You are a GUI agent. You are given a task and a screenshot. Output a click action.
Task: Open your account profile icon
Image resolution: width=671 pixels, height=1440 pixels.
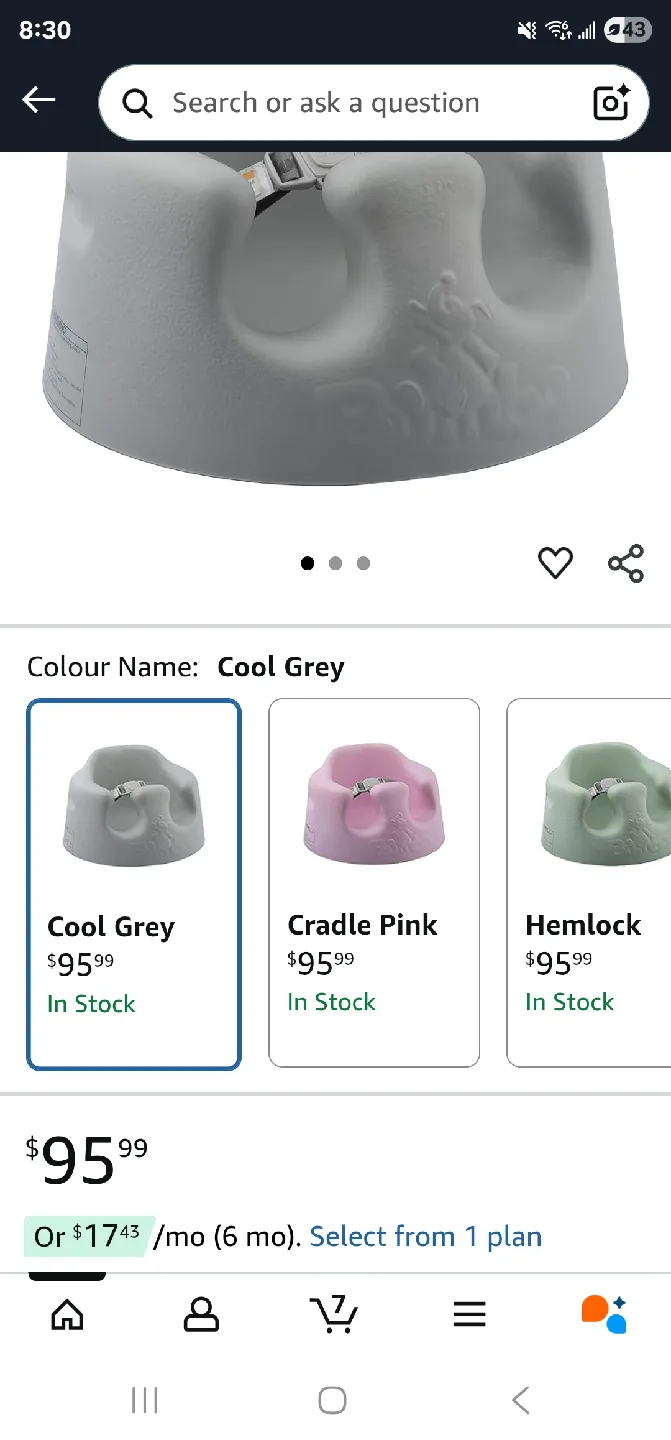pyautogui.click(x=201, y=1315)
